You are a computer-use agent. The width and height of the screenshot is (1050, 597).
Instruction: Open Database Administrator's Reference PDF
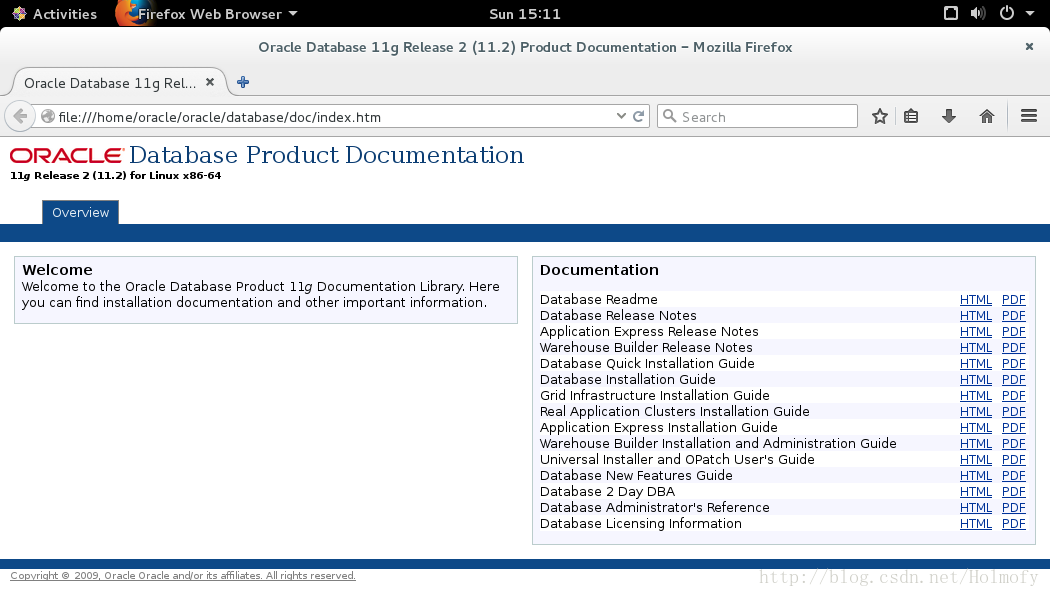1014,508
